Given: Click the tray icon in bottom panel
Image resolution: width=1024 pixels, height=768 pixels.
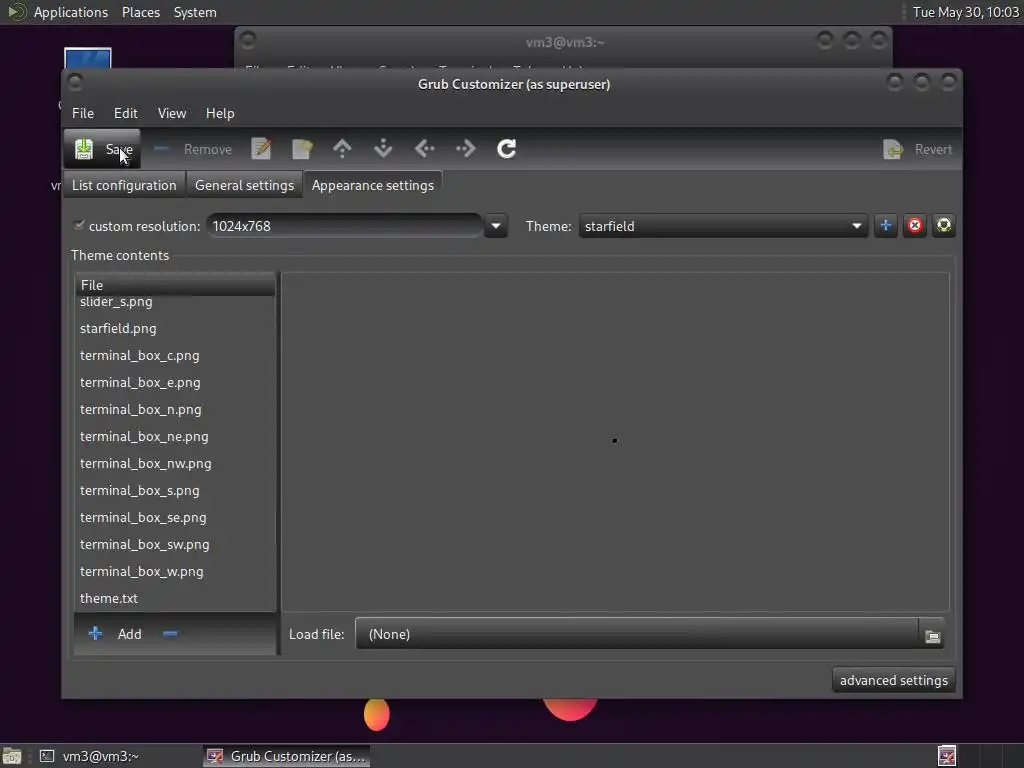Looking at the screenshot, I should (947, 756).
